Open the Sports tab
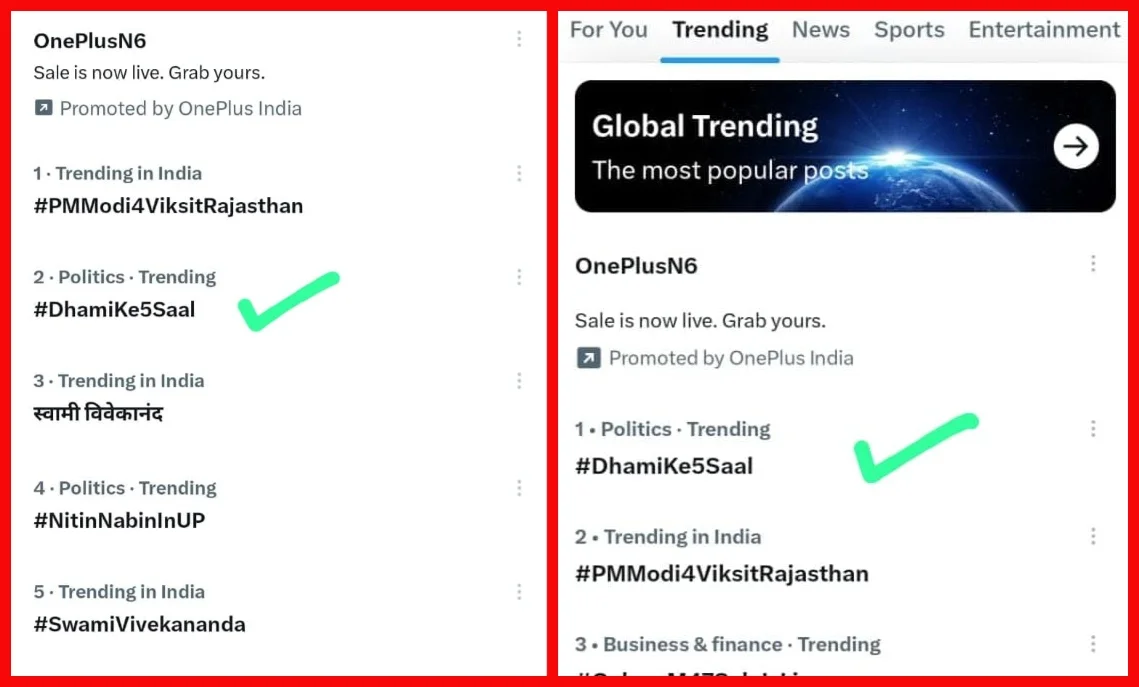The height and width of the screenshot is (687, 1139). tap(909, 30)
